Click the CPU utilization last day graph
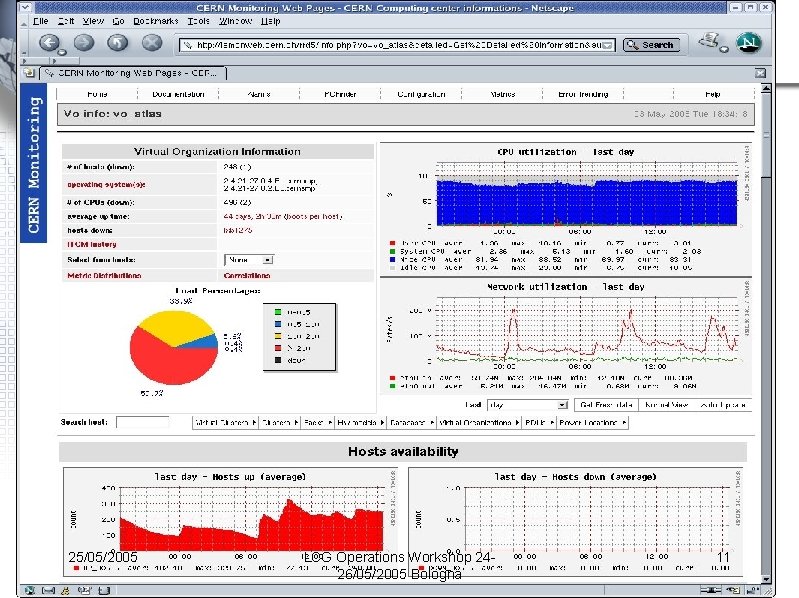The width and height of the screenshot is (799, 598). click(566, 209)
